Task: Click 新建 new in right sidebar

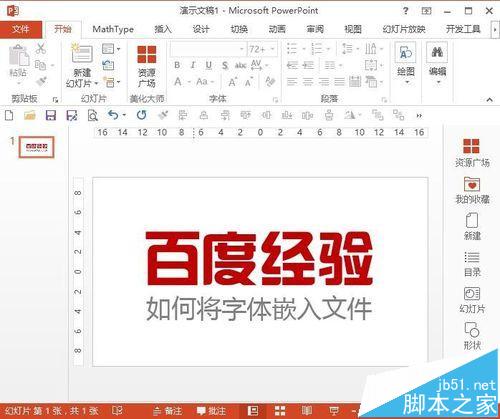Action: (x=472, y=227)
